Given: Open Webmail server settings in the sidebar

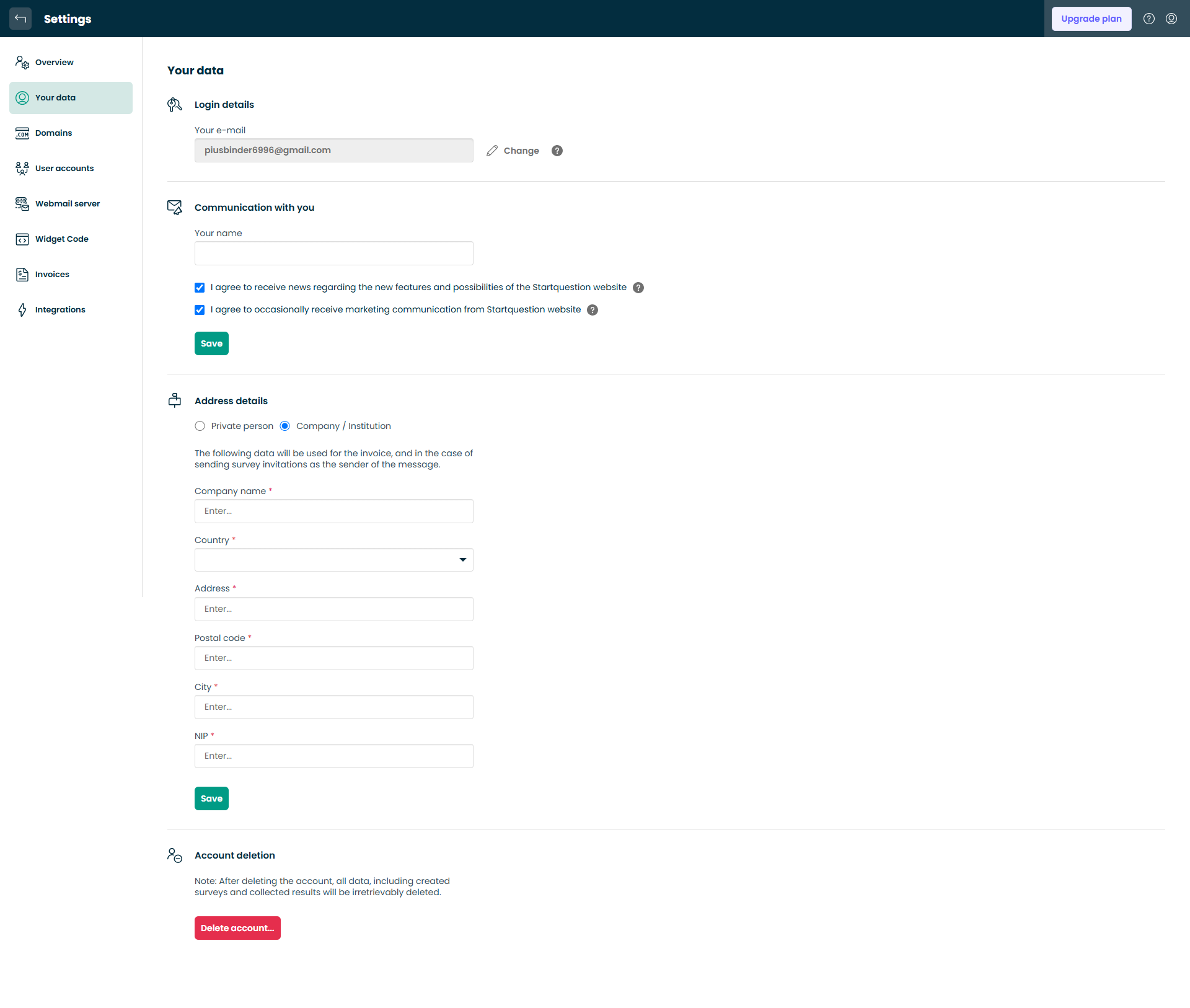Looking at the screenshot, I should click(67, 204).
